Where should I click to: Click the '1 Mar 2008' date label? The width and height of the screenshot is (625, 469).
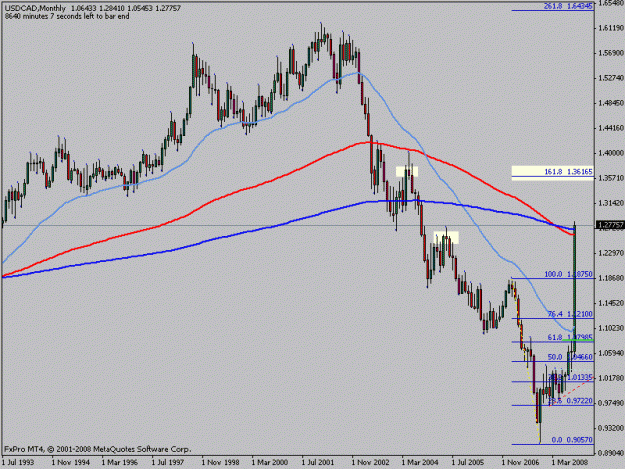click(570, 463)
